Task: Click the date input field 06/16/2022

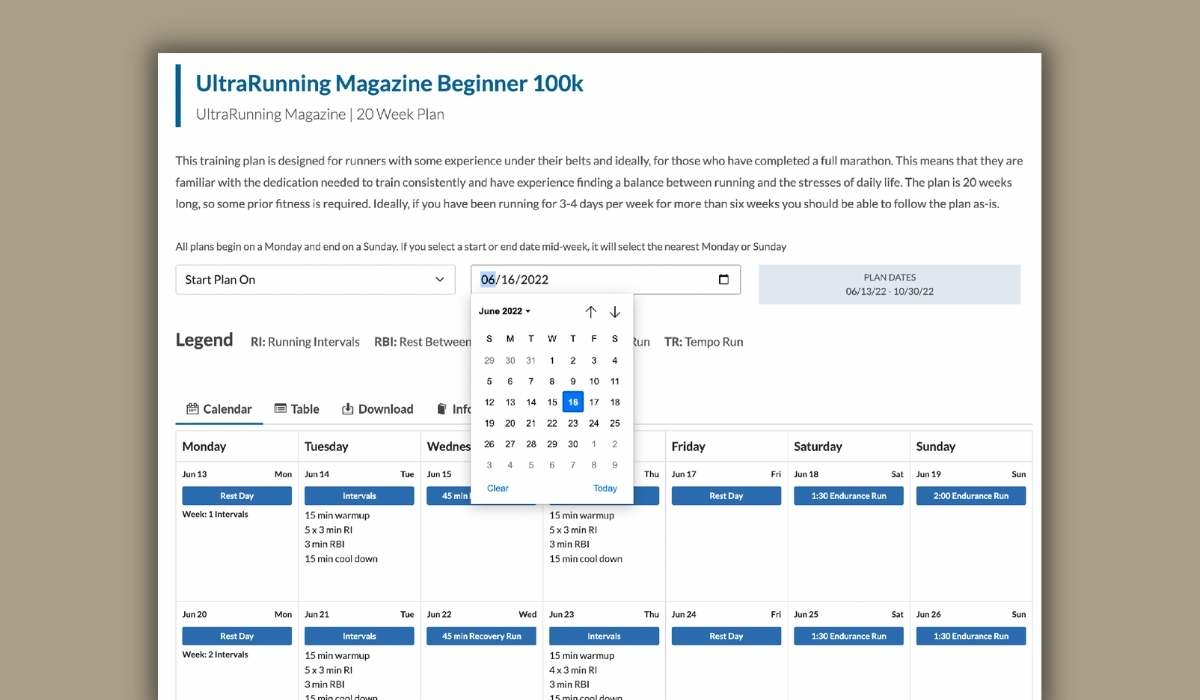Action: pyautogui.click(x=606, y=280)
